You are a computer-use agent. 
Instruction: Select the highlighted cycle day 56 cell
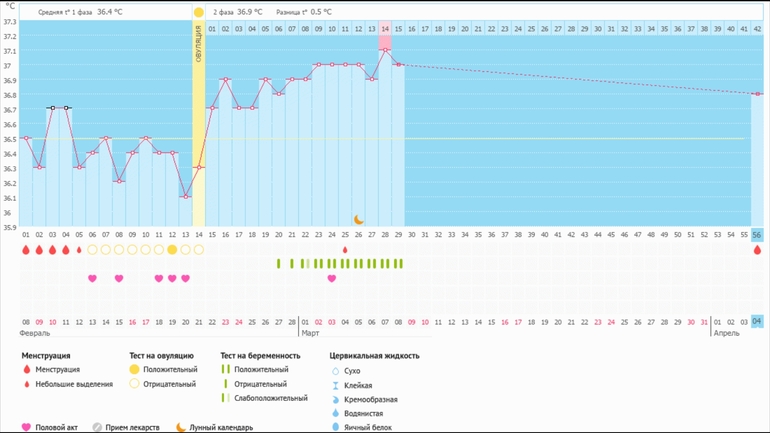[x=757, y=235]
